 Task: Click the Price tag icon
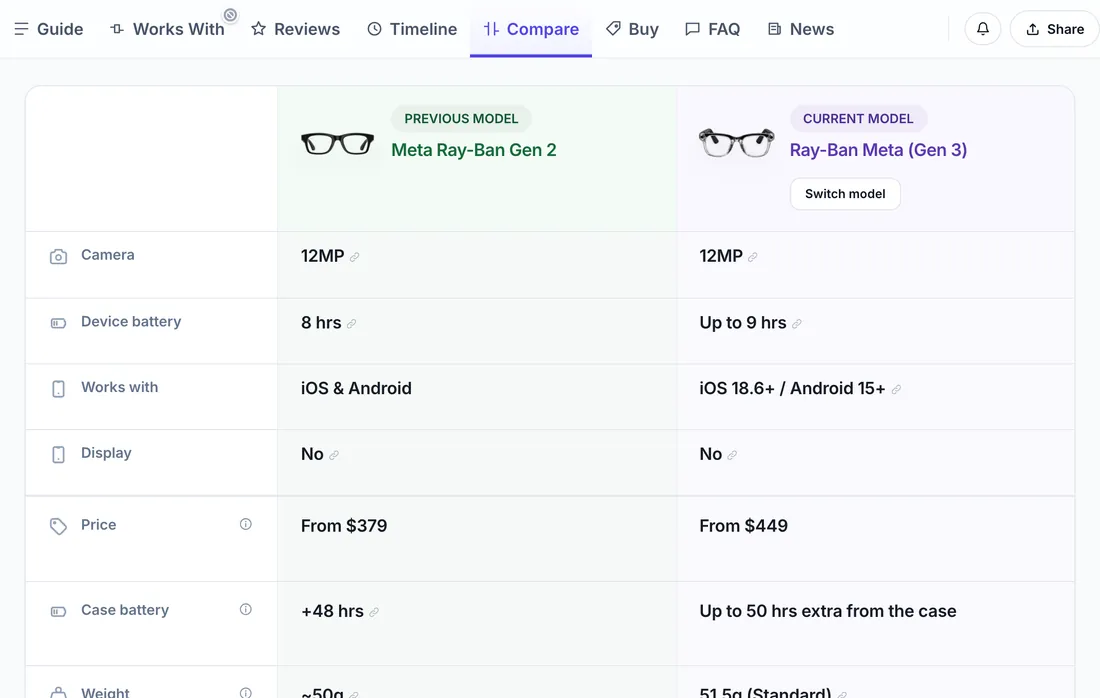point(58,526)
